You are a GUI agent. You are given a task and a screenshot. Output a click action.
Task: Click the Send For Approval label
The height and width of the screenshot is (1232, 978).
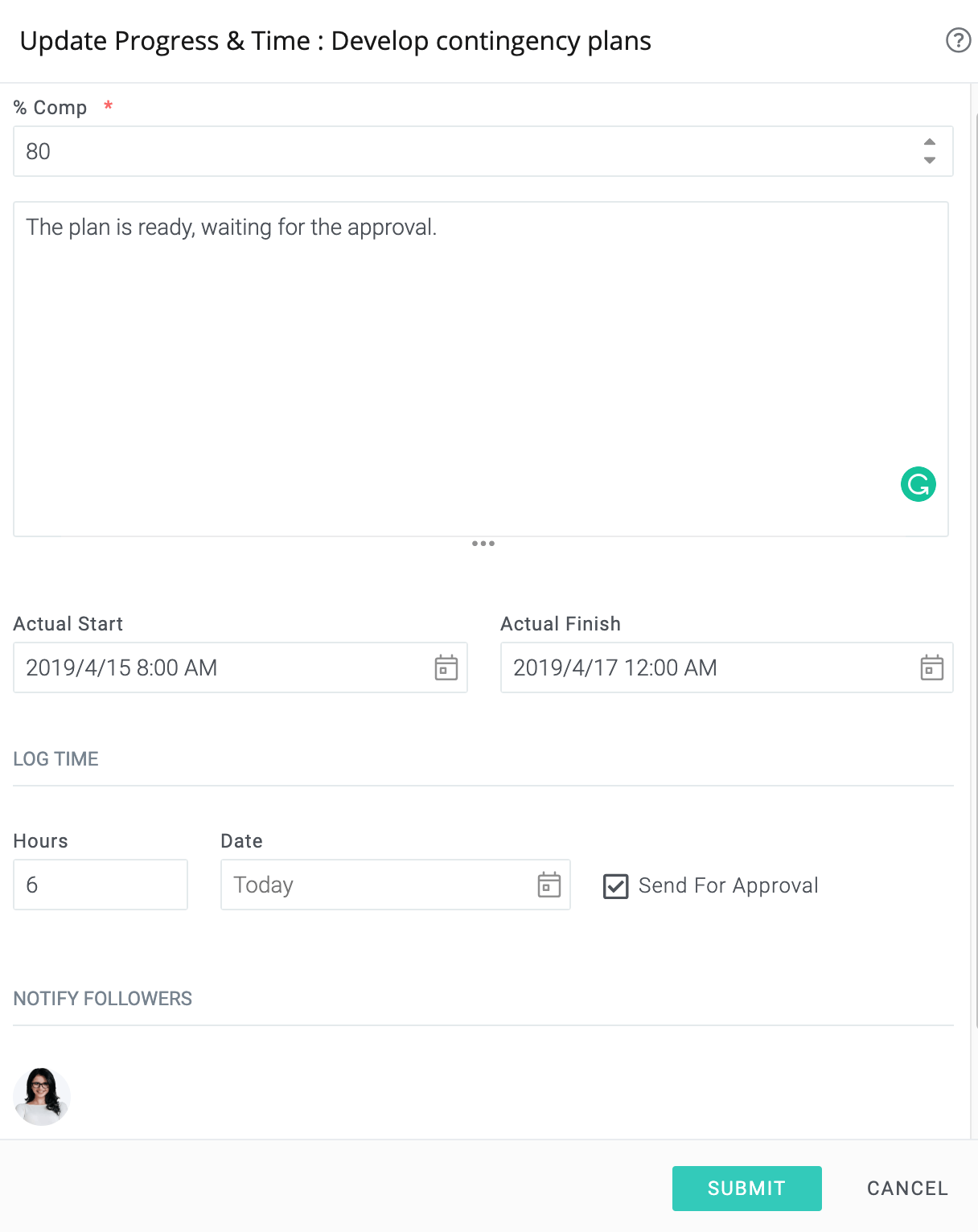pos(728,885)
